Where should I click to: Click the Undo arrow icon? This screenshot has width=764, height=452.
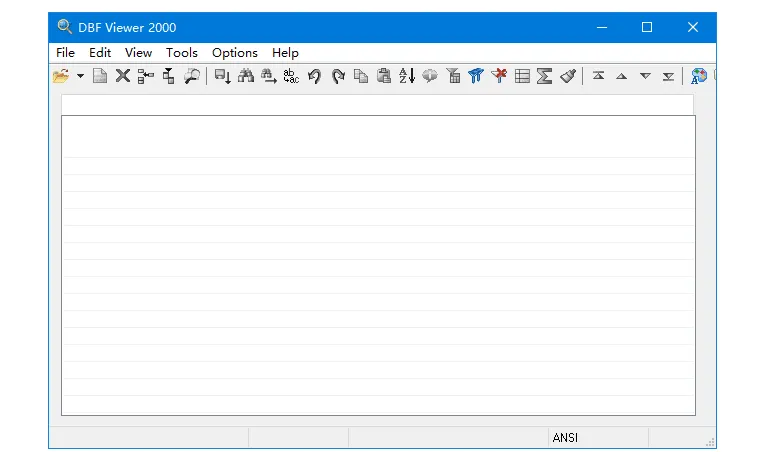click(x=315, y=76)
